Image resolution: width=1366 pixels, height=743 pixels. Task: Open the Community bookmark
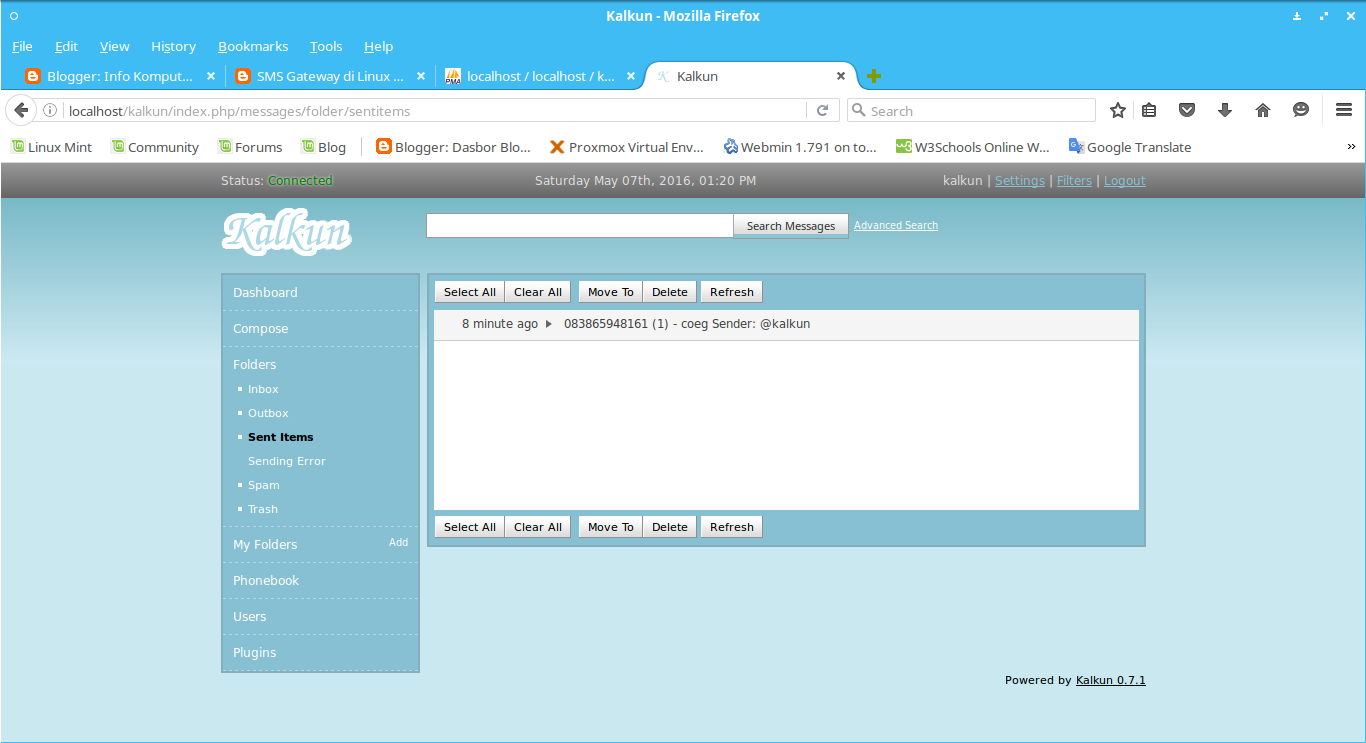click(155, 147)
